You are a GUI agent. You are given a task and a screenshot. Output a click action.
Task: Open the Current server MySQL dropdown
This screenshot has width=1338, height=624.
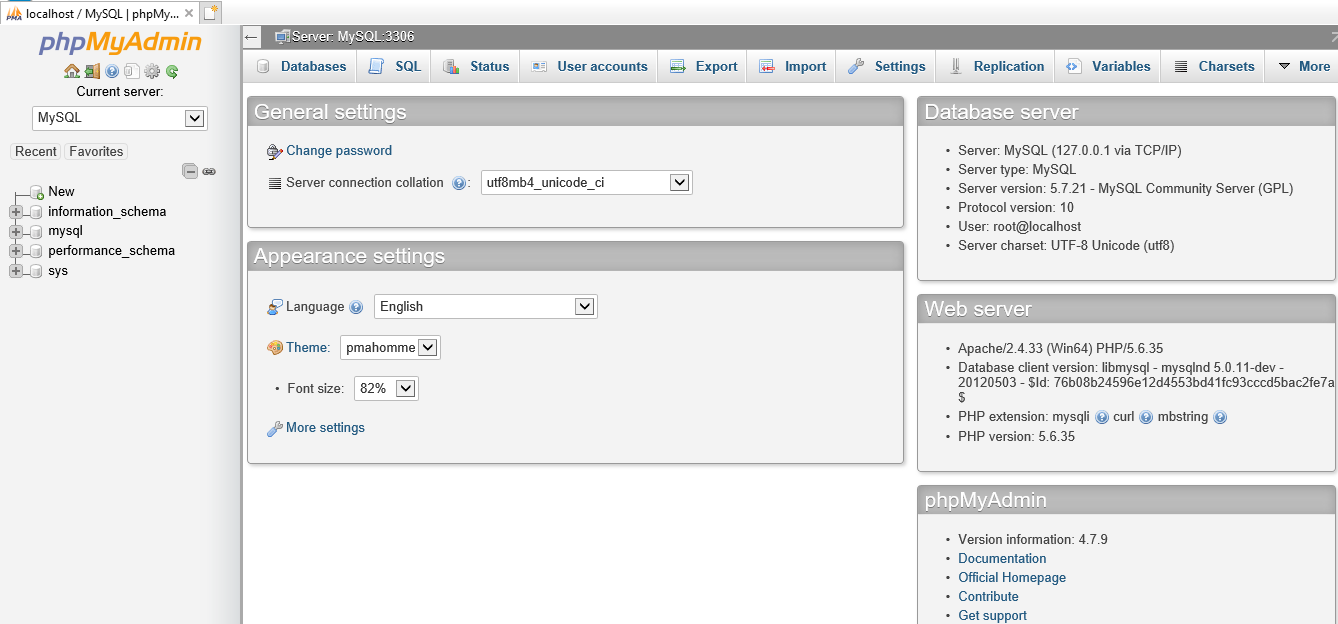(x=120, y=118)
